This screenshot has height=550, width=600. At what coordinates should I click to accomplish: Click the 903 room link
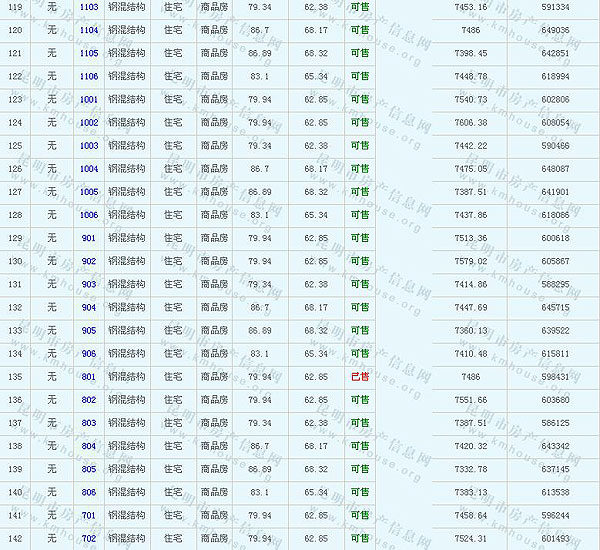pyautogui.click(x=89, y=284)
